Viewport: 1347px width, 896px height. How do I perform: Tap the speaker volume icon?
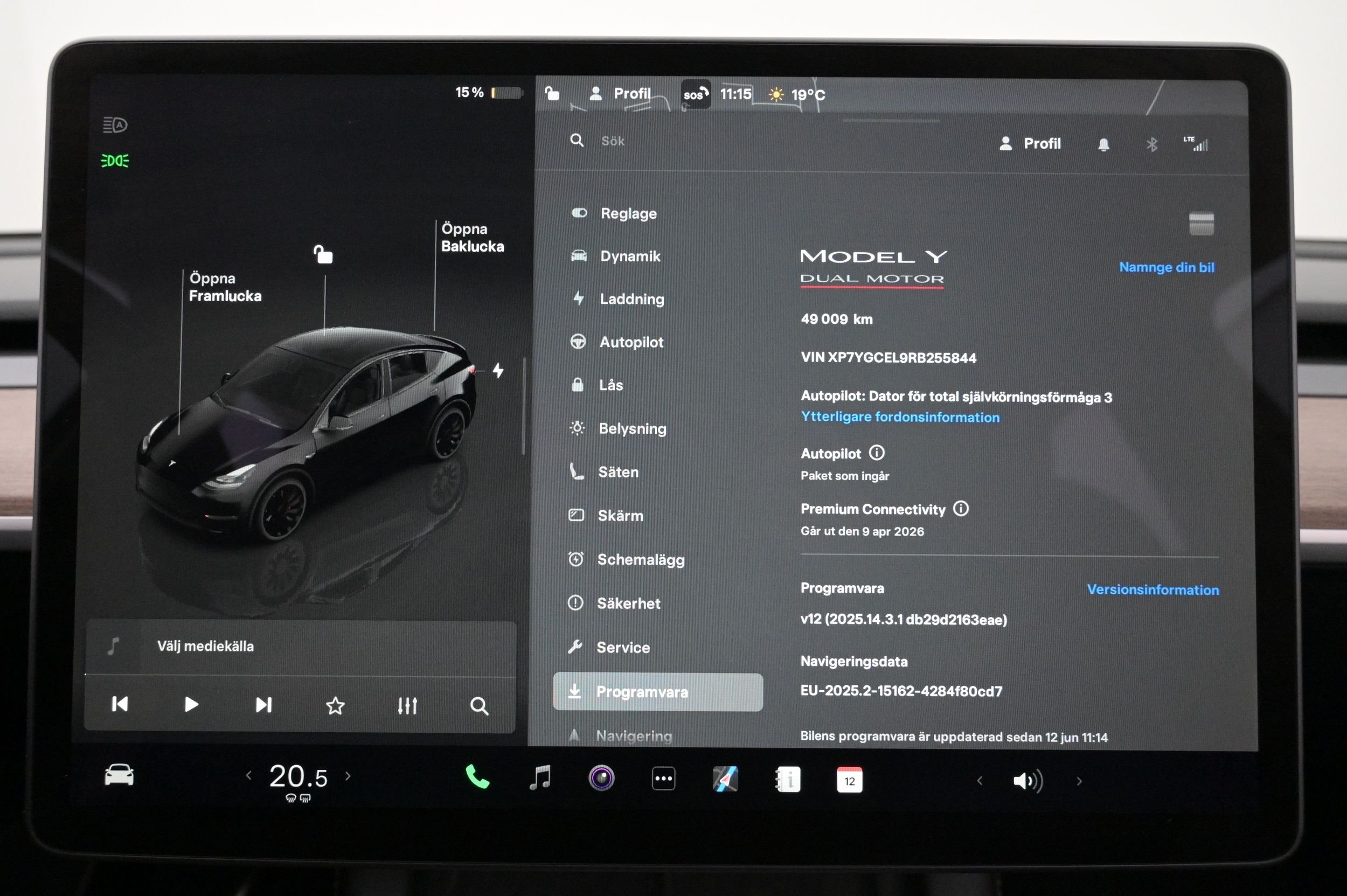pyautogui.click(x=1027, y=781)
